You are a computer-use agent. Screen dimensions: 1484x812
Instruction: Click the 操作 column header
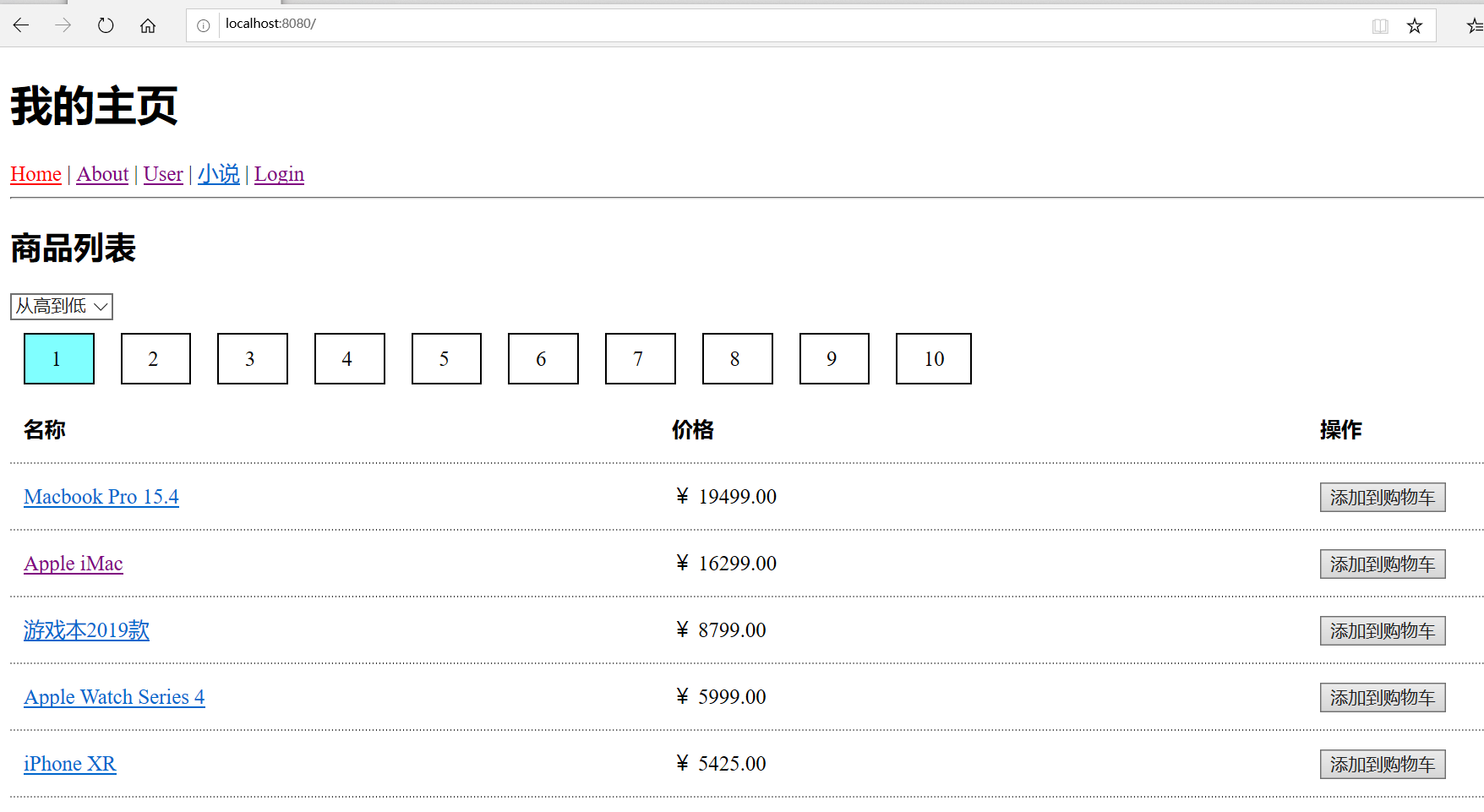coord(1341,430)
